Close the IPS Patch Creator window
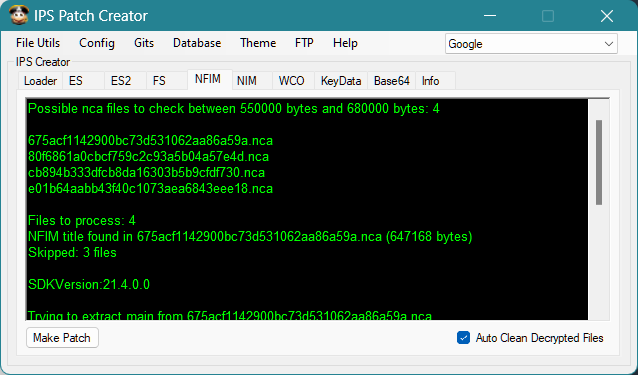The width and height of the screenshot is (638, 375). [607, 16]
